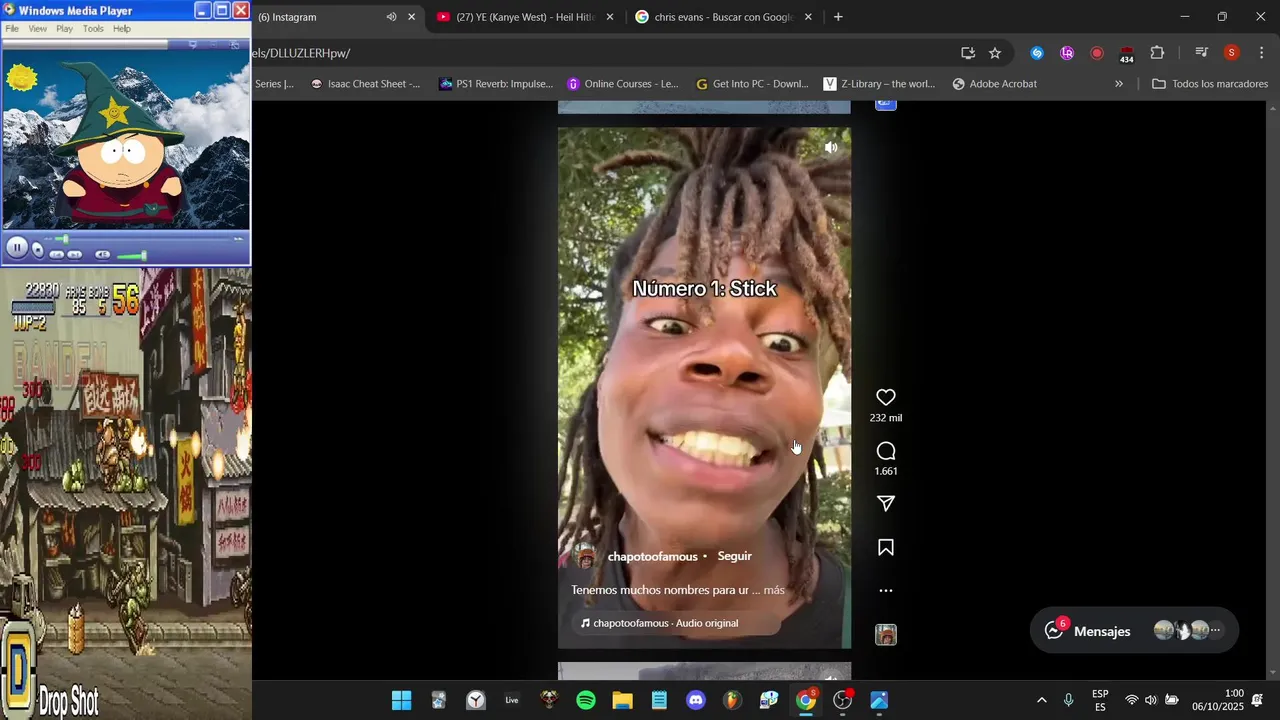1280x720 pixels.
Task: Open the File menu in Windows Media Player
Action: coord(12,29)
